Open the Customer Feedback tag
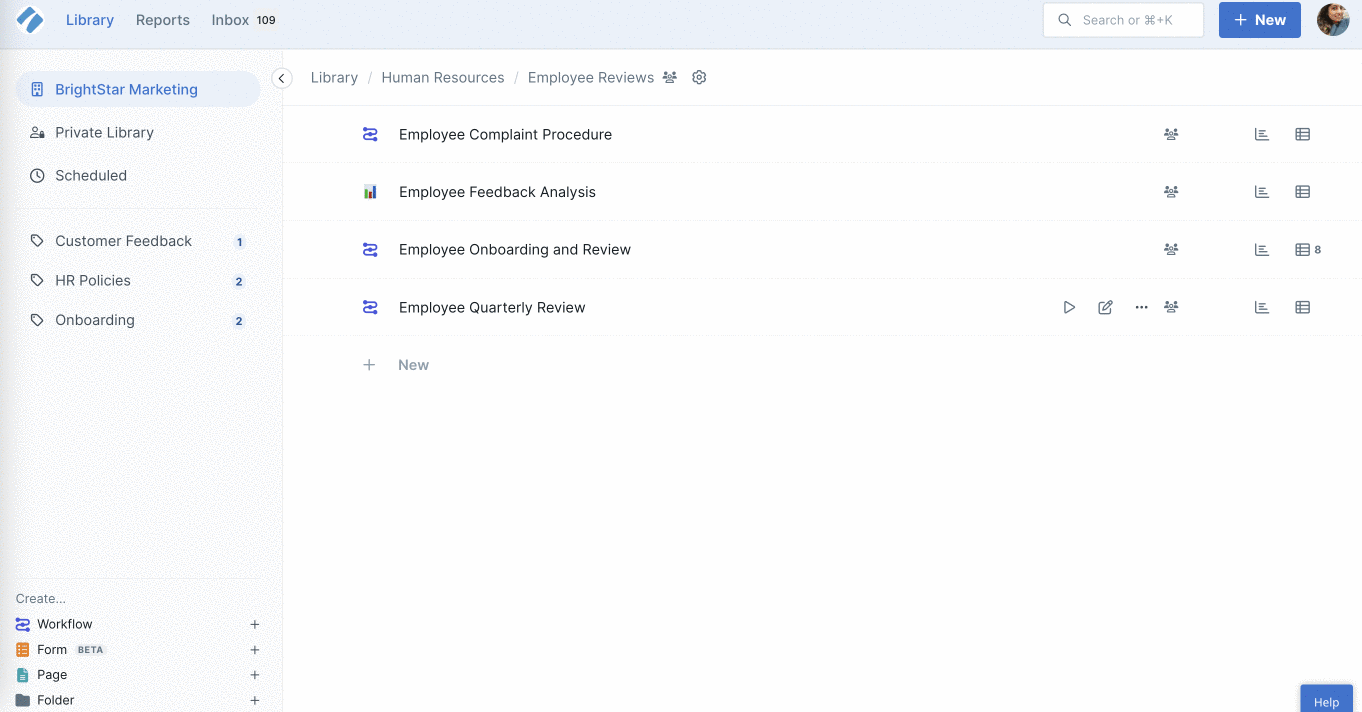 point(123,240)
